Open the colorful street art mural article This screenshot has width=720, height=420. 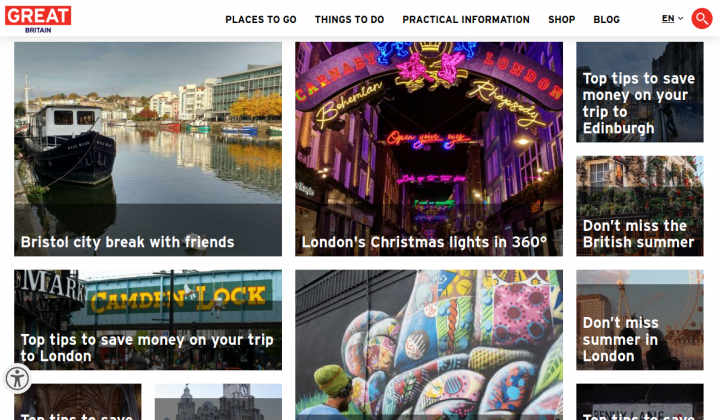pyautogui.click(x=429, y=345)
